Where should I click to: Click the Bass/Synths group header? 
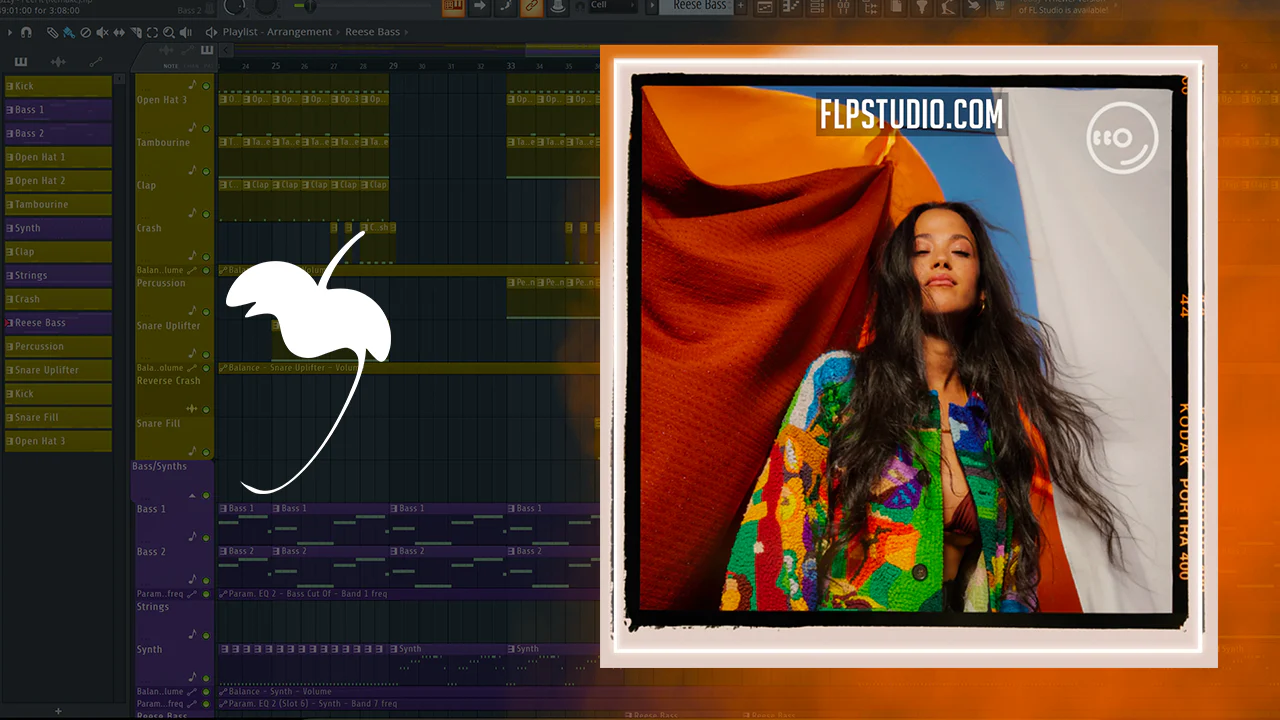coord(172,481)
